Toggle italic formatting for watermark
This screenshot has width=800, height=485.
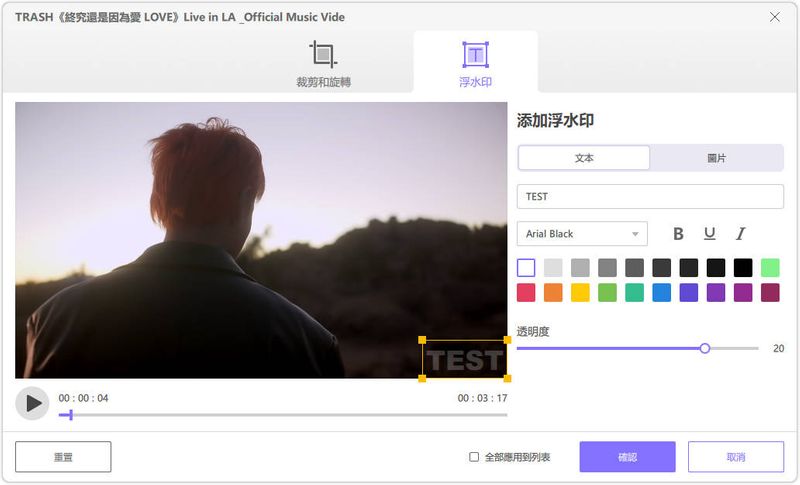click(740, 234)
